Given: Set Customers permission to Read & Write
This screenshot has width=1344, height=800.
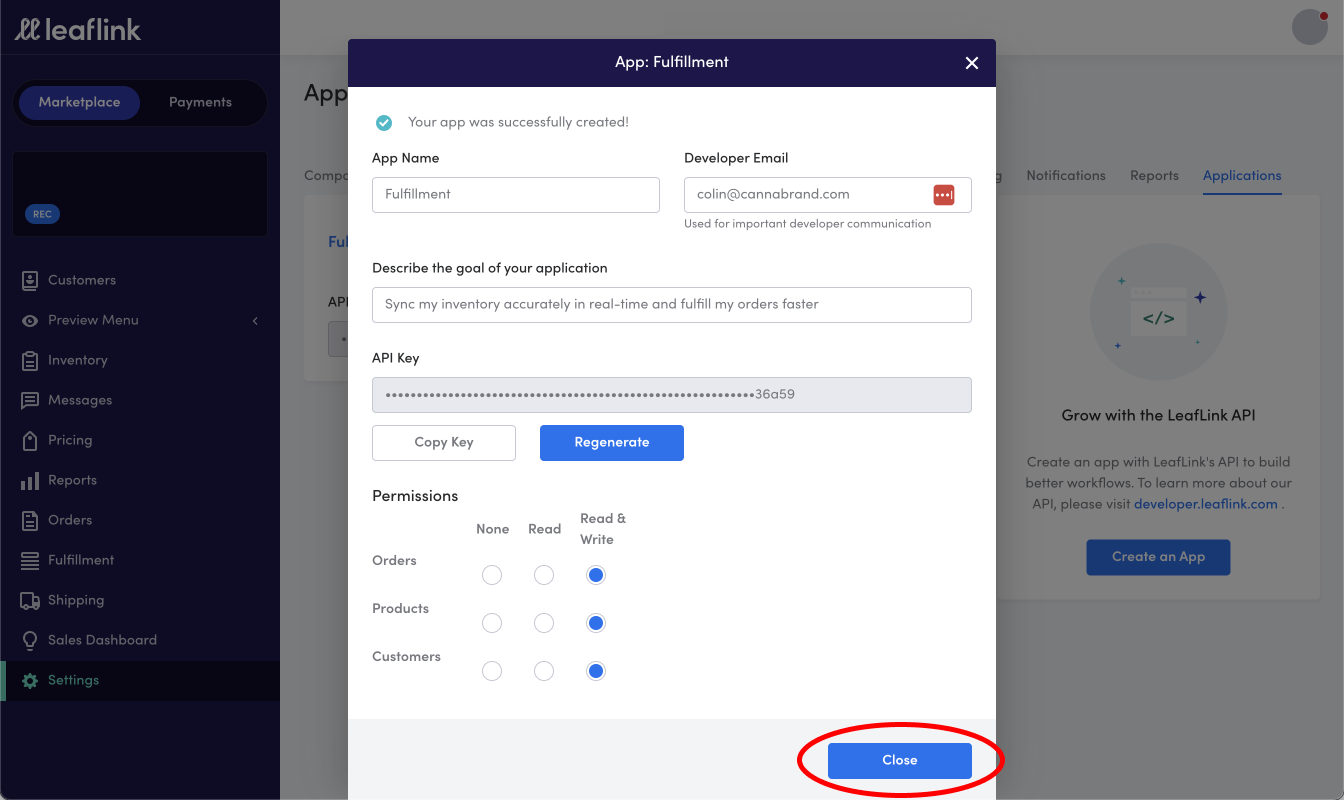Looking at the screenshot, I should coord(596,671).
